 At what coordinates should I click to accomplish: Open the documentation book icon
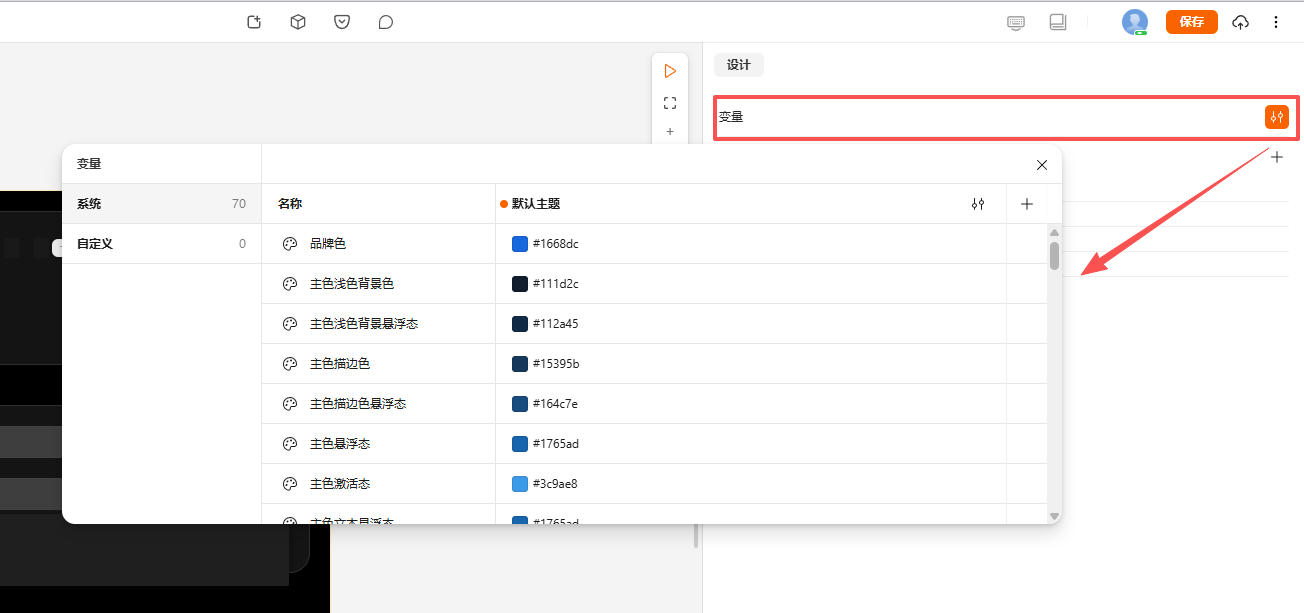(x=1058, y=22)
